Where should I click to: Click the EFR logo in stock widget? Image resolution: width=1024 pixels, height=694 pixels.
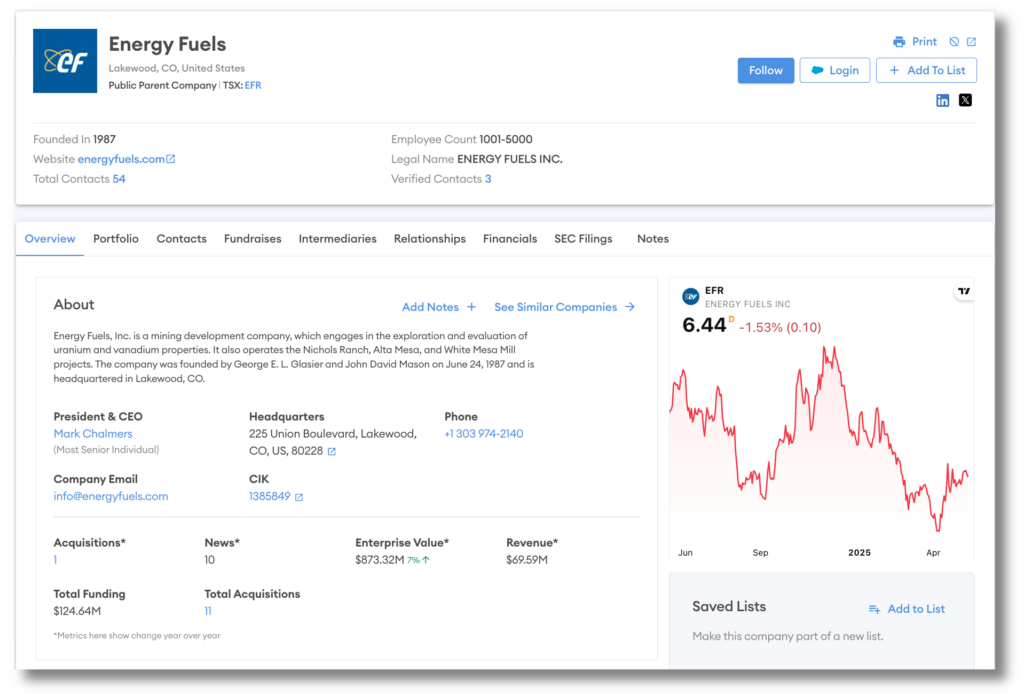pos(691,296)
